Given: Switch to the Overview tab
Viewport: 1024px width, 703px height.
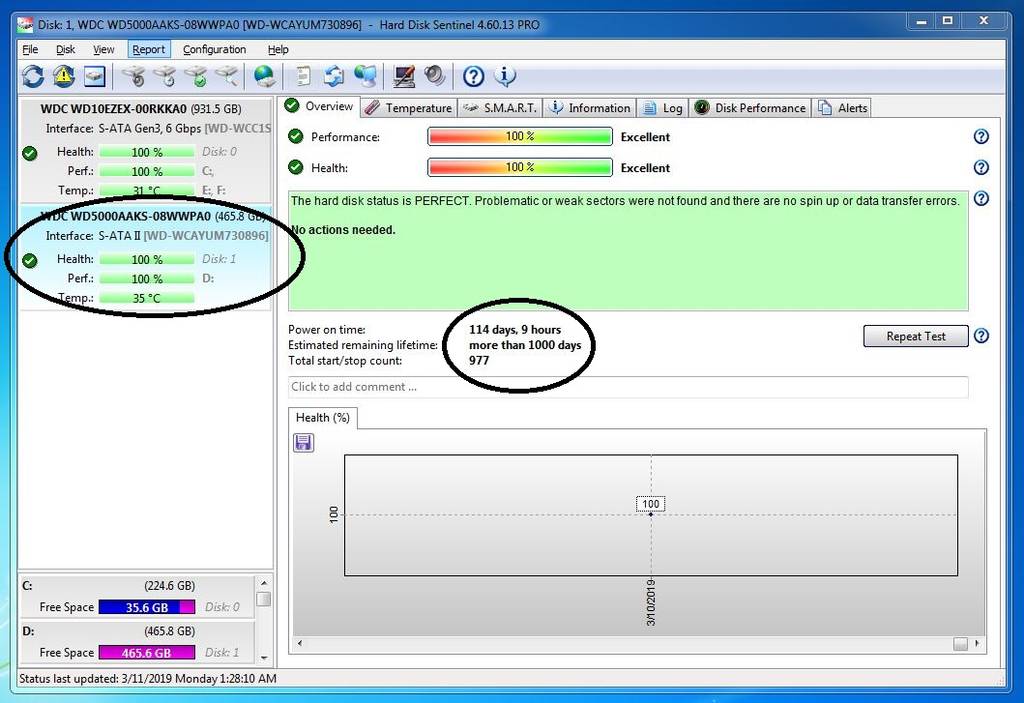Looking at the screenshot, I should [x=319, y=106].
